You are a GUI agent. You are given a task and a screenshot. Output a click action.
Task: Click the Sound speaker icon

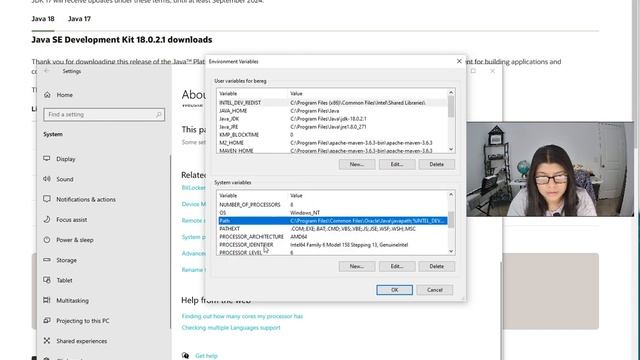click(x=47, y=179)
